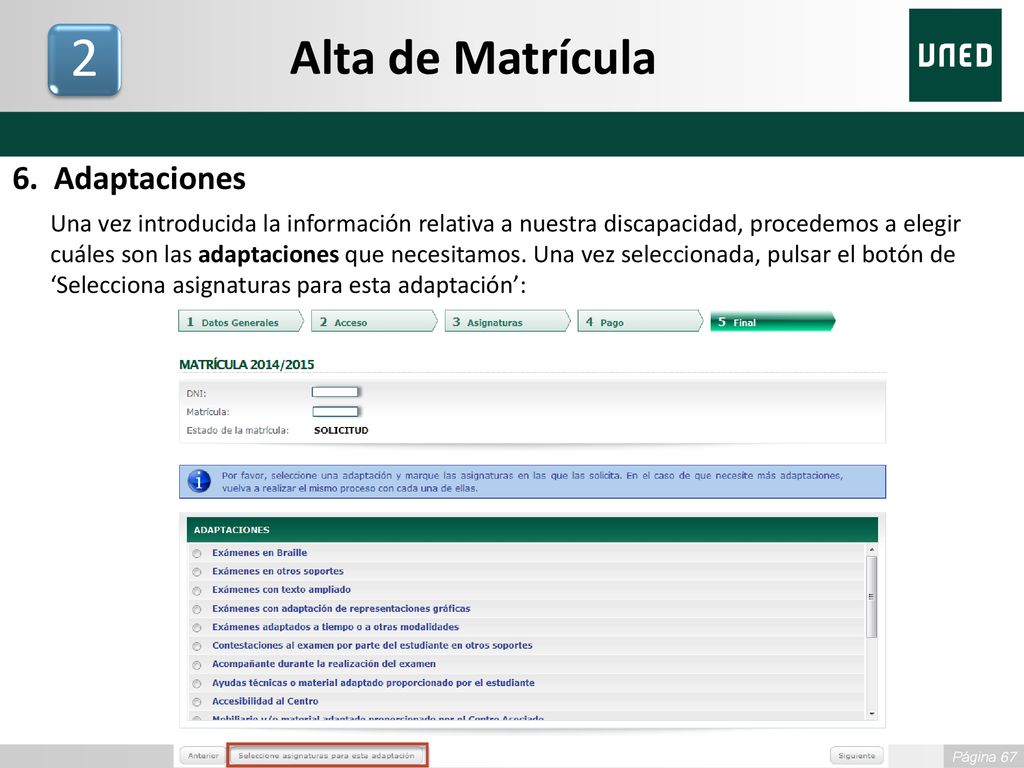The image size is (1024, 768).
Task: Open step 3 Asignaturas
Action: click(507, 321)
